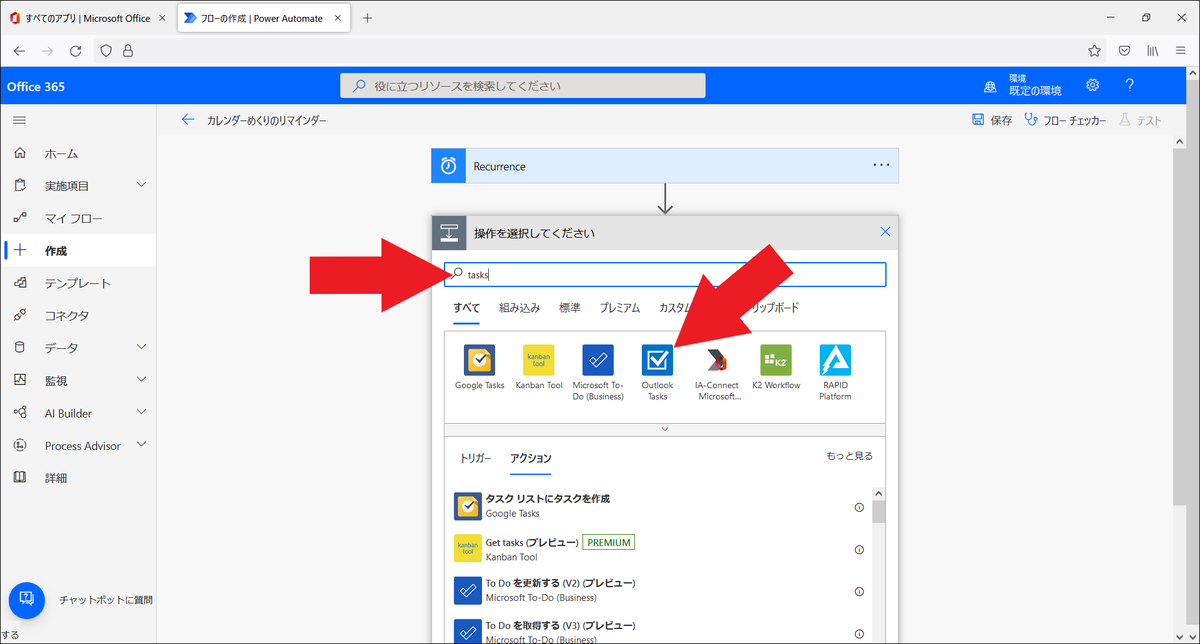
Task: Expand the connector list chevron
Action: coord(665,429)
